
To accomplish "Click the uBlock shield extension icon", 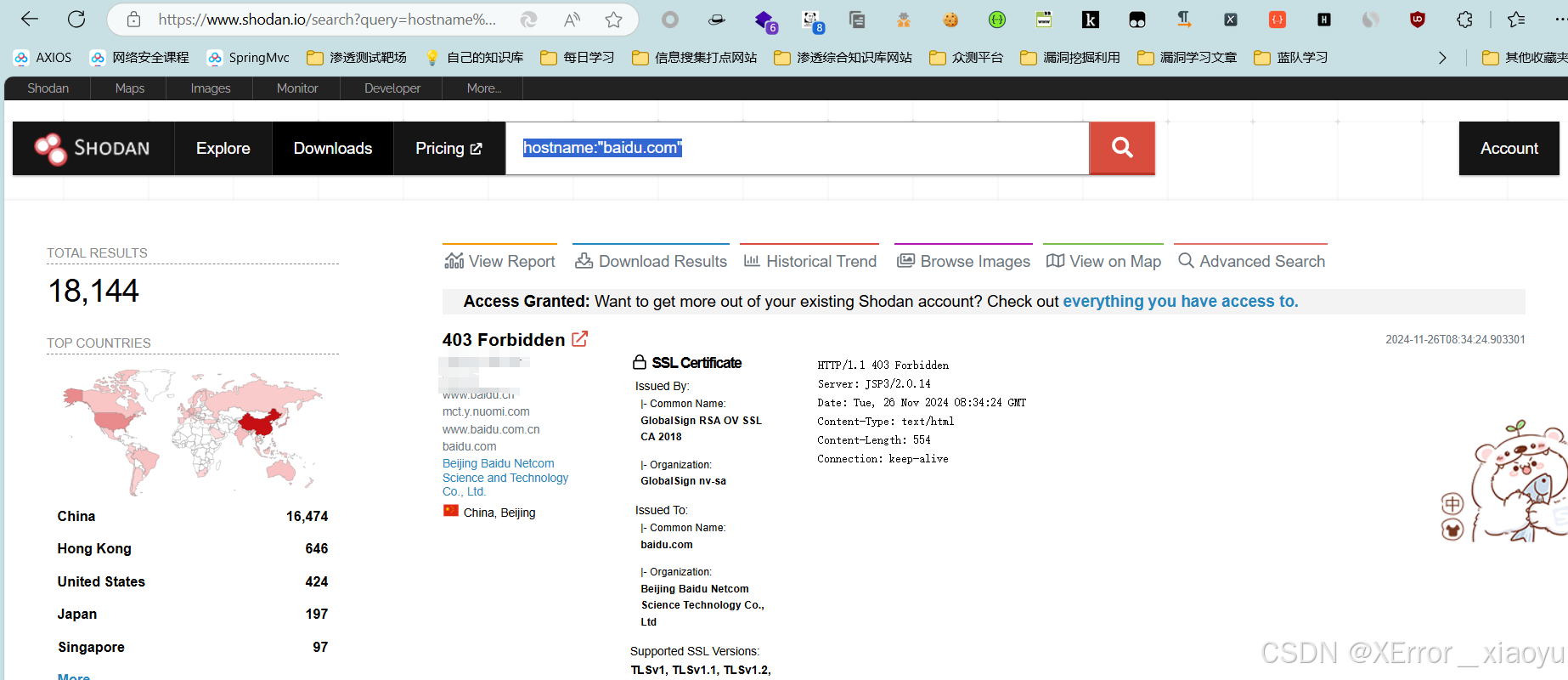I will (1417, 20).
